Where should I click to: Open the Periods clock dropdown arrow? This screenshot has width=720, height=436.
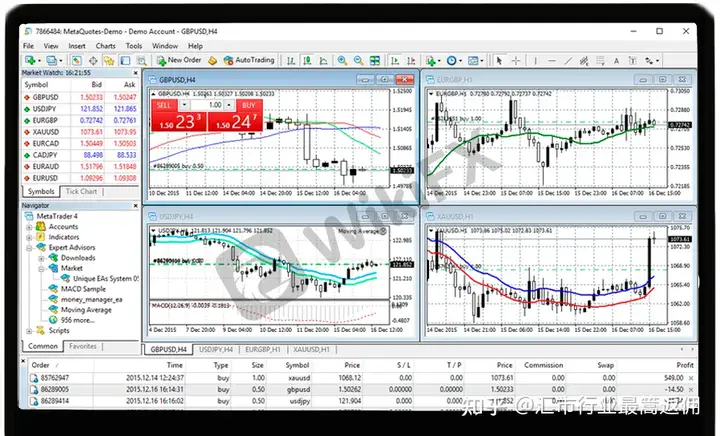(461, 61)
